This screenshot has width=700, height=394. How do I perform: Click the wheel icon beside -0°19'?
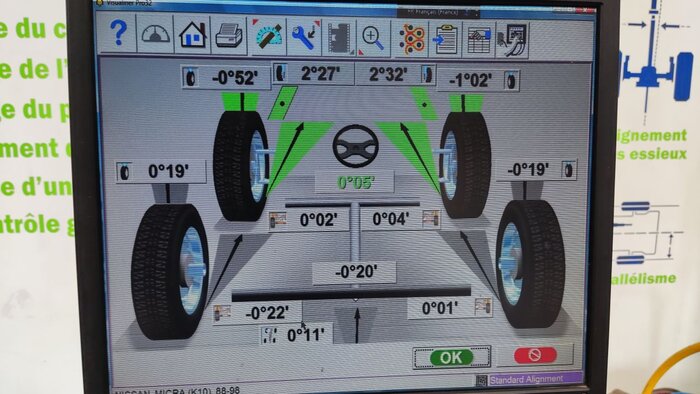point(568,170)
